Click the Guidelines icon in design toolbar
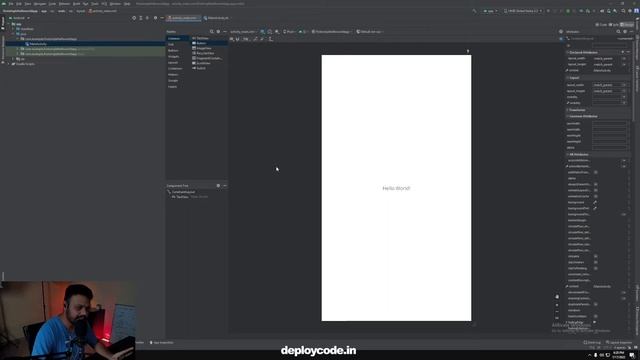 [x=271, y=39]
